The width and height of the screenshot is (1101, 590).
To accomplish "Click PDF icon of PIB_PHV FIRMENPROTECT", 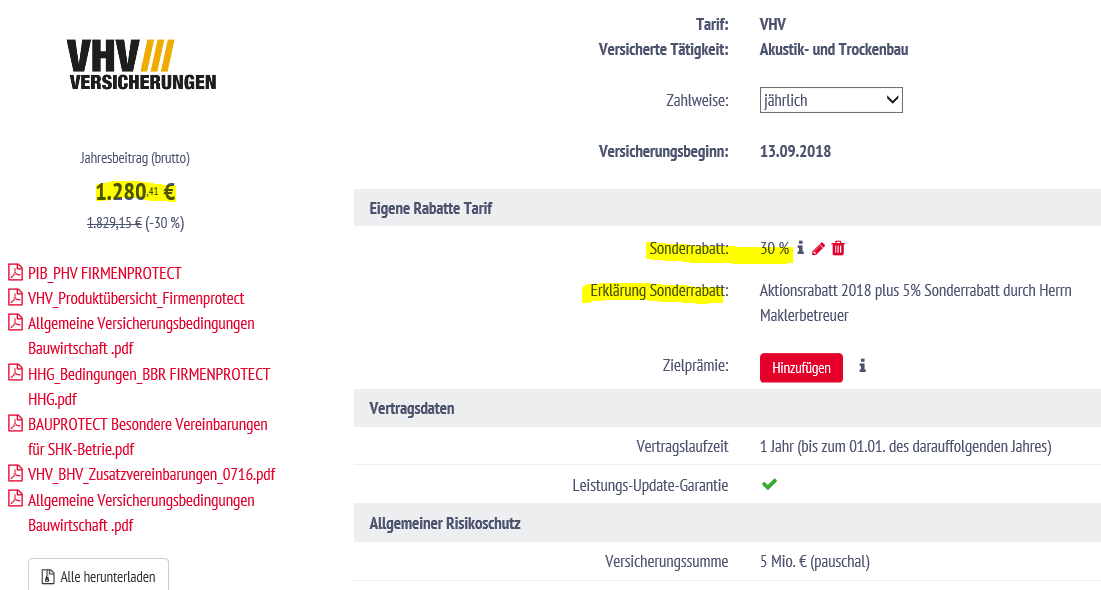I will click(x=15, y=273).
